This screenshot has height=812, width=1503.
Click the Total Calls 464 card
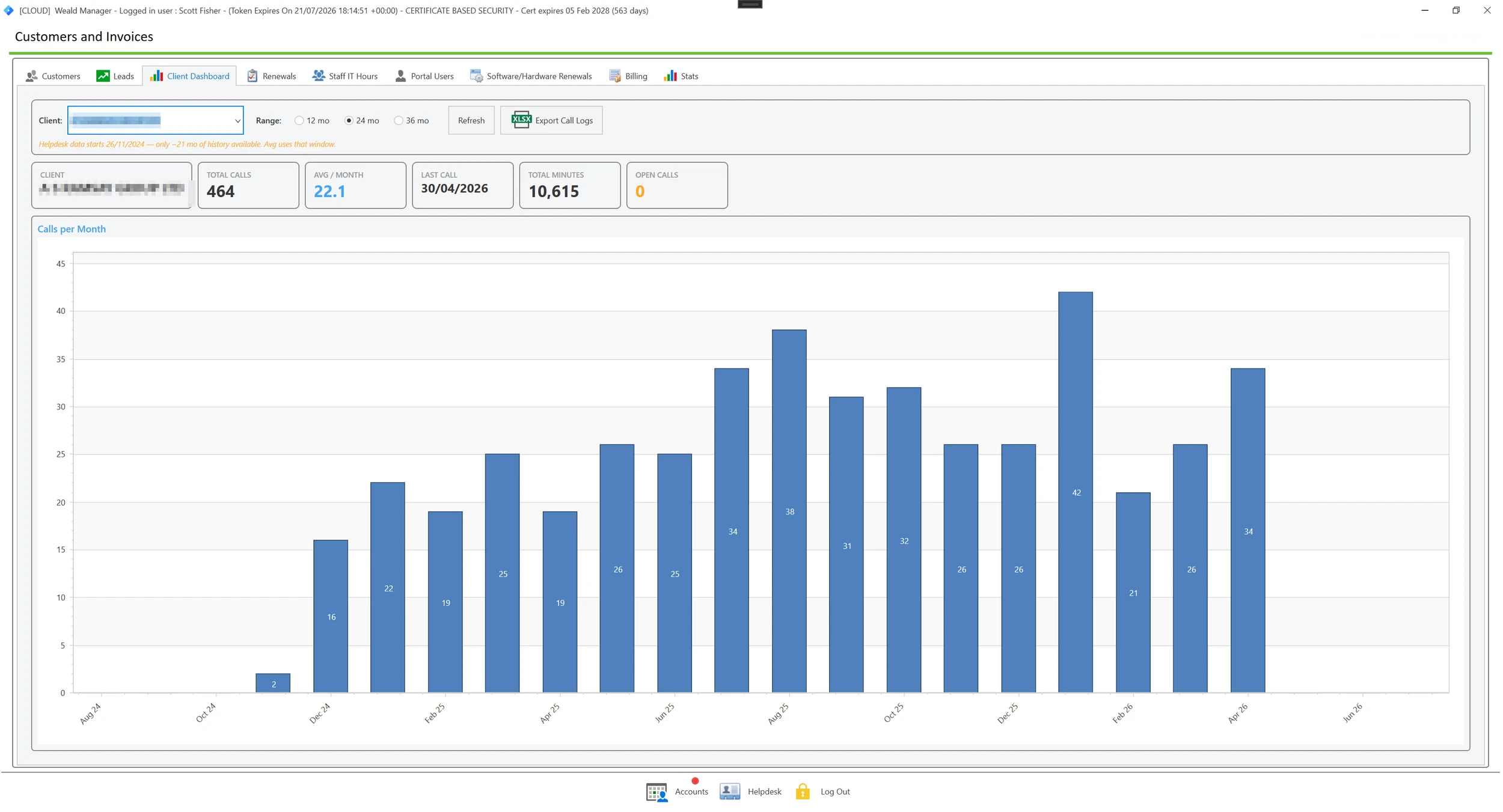click(248, 185)
